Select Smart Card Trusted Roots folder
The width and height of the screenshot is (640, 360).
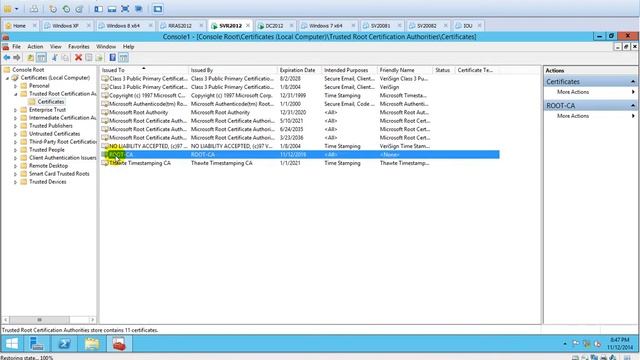pyautogui.click(x=59, y=174)
